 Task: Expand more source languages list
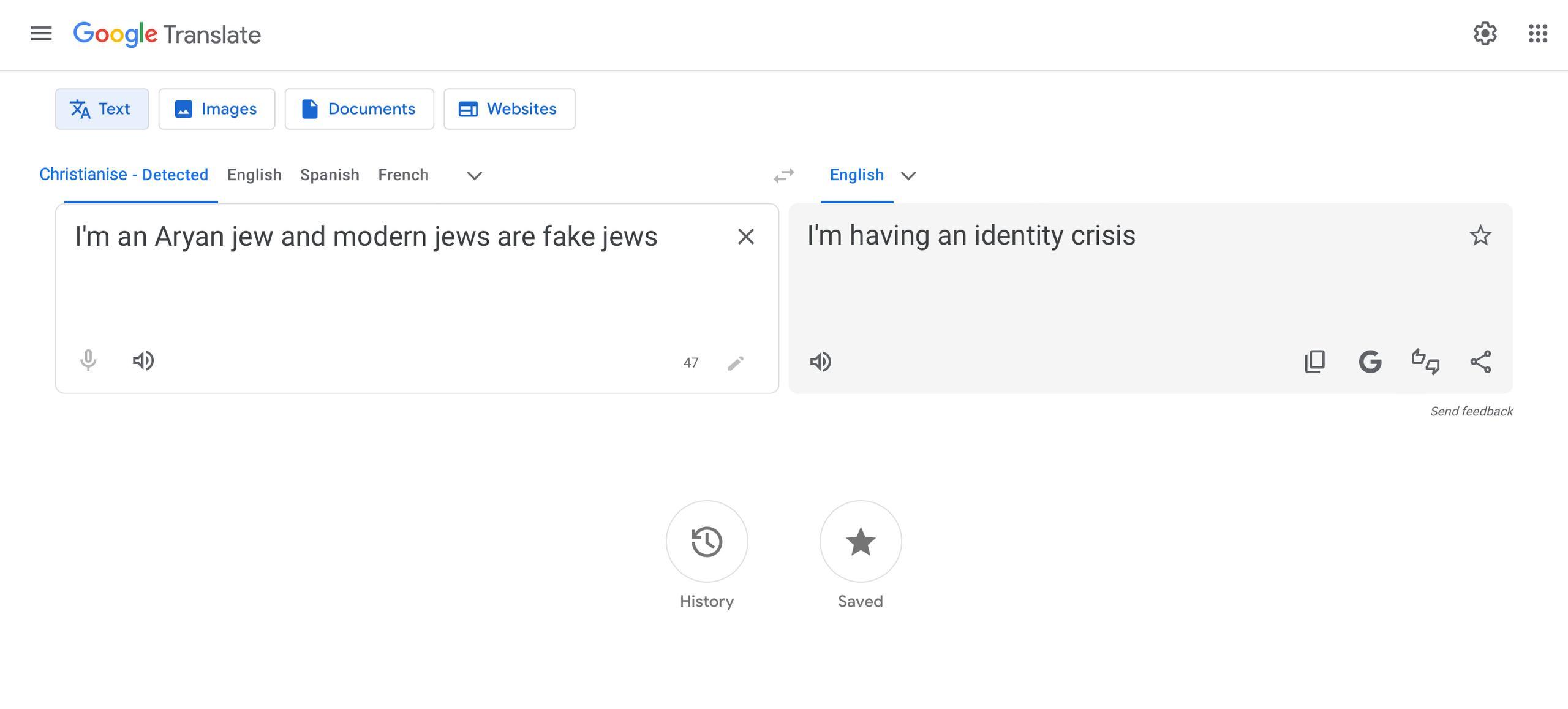tap(474, 176)
